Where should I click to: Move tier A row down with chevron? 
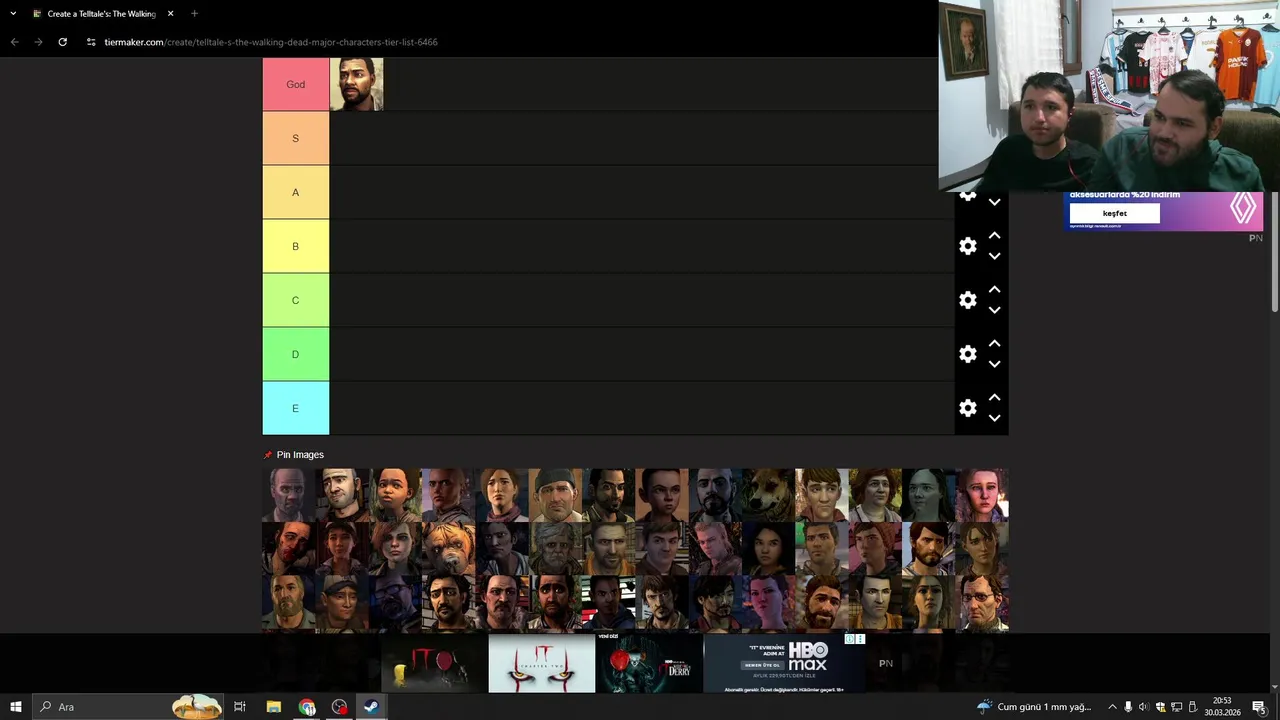(994, 202)
